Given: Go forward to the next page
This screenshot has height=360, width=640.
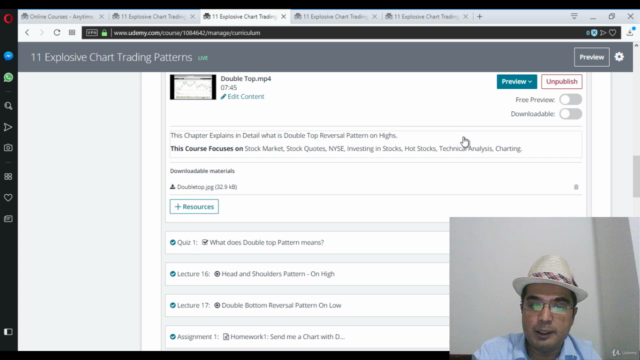Looking at the screenshot, I should point(42,33).
